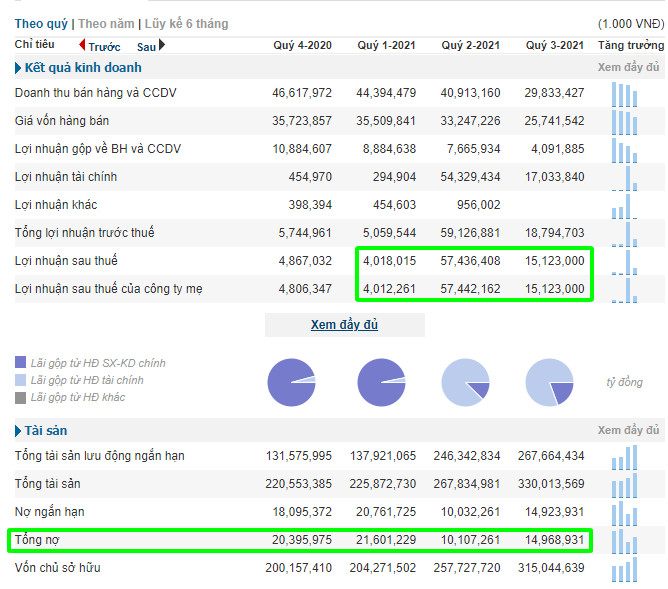Switch to the 'Theo quý' view
Screen dimensions: 668x589
click(x=41, y=24)
